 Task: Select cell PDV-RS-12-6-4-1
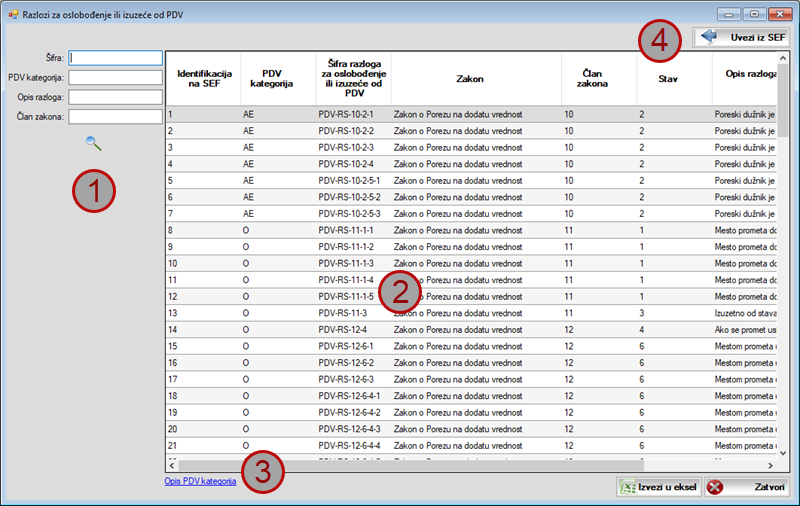(354, 396)
